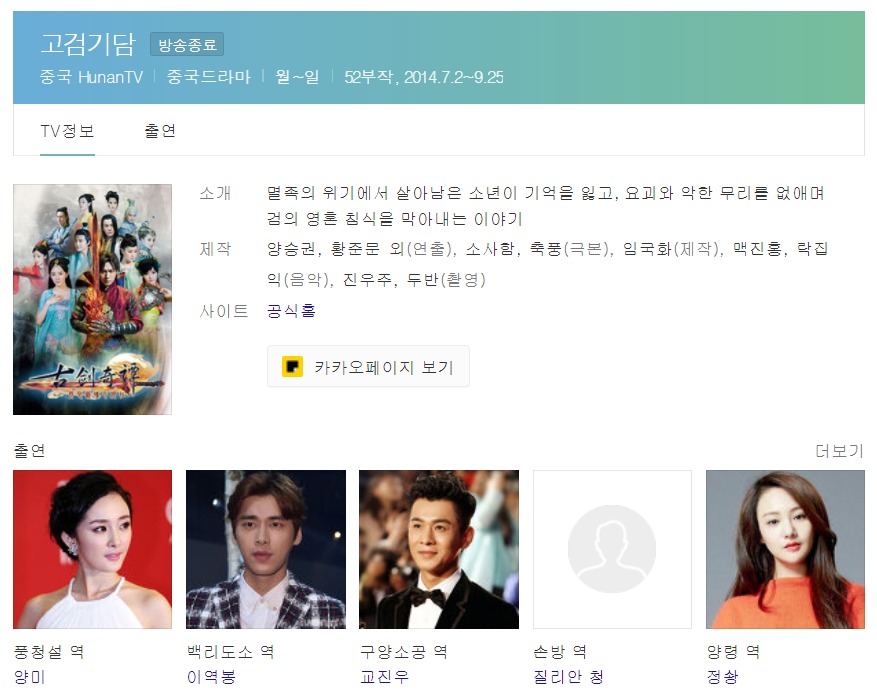Click the actor name 질리안 청
Screen dimensions: 877x699
click(568, 677)
